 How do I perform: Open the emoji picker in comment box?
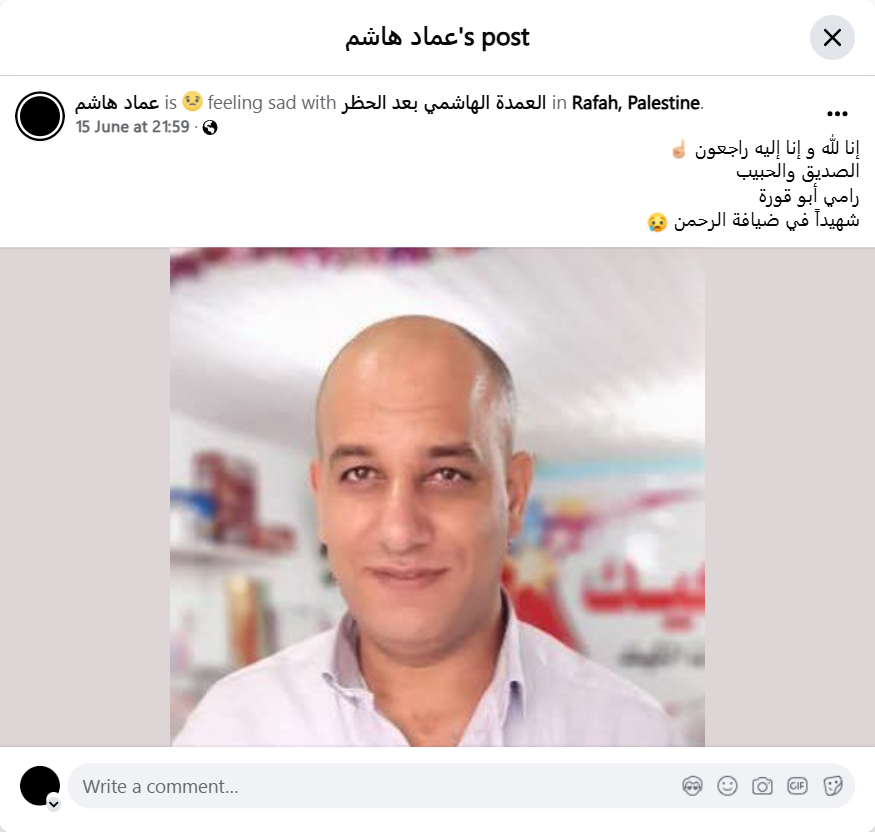(x=727, y=786)
